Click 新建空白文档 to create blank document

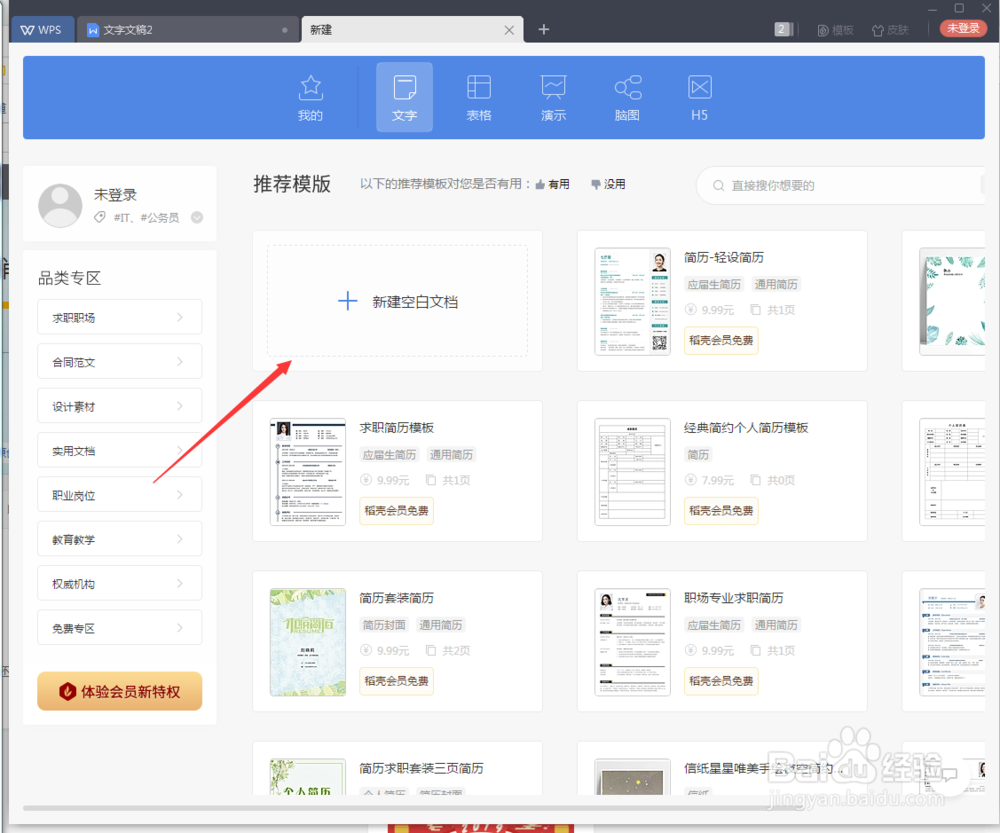click(397, 301)
